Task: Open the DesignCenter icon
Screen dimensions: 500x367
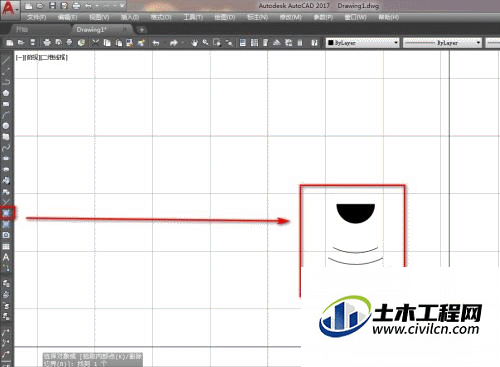Action: coord(254,43)
